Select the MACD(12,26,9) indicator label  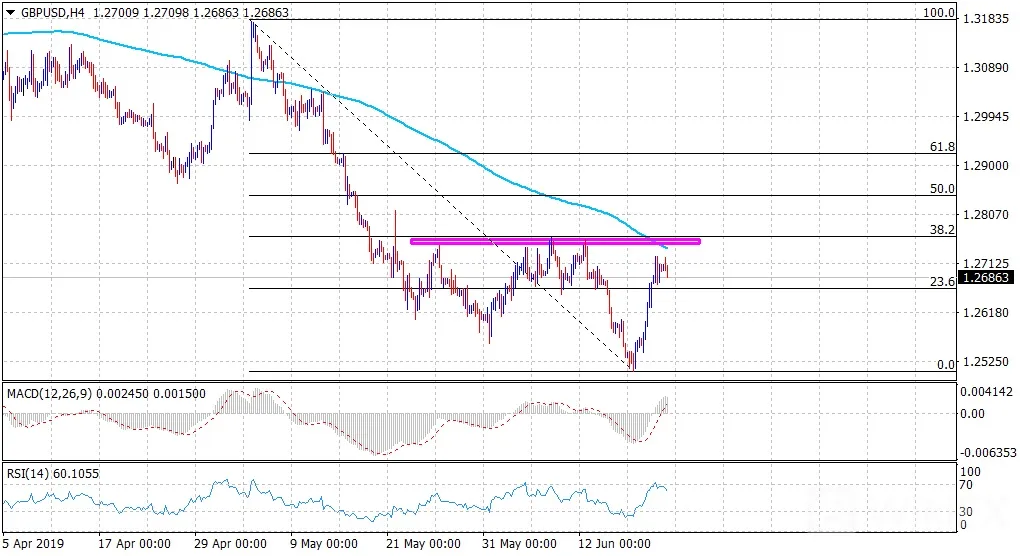coord(49,393)
